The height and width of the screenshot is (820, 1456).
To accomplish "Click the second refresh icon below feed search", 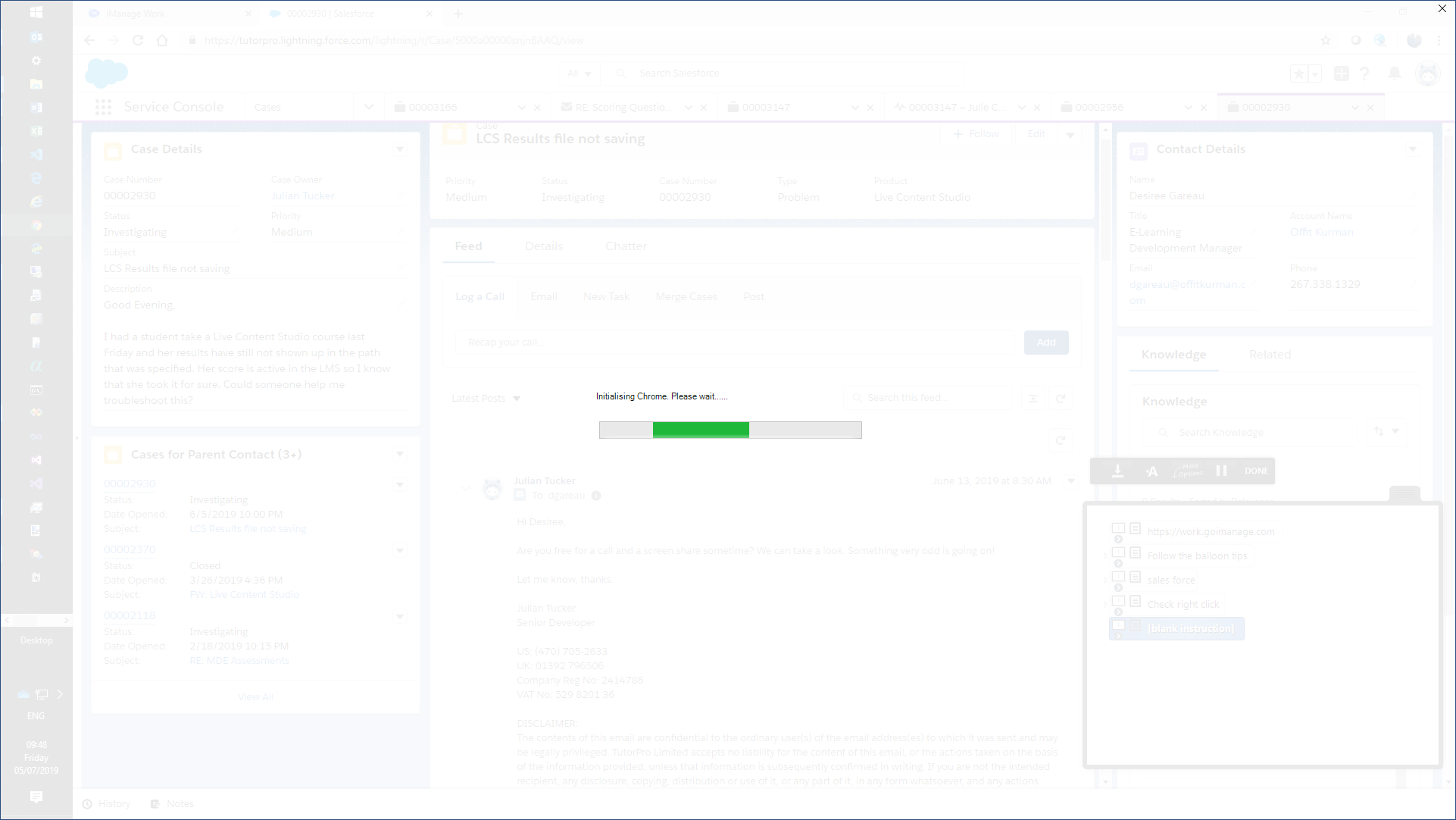I will click(x=1061, y=440).
